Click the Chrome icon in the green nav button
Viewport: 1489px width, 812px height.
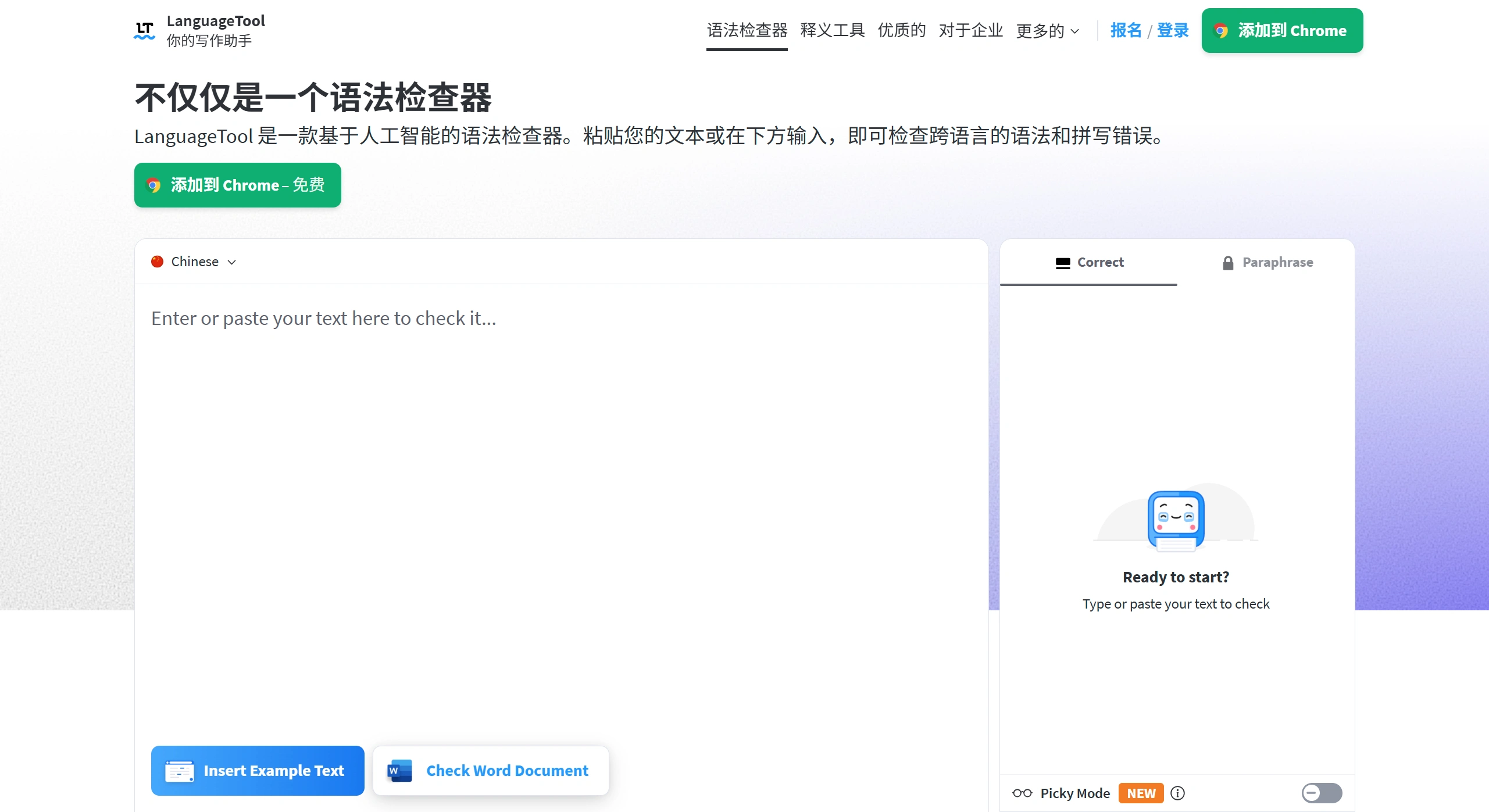[1221, 30]
